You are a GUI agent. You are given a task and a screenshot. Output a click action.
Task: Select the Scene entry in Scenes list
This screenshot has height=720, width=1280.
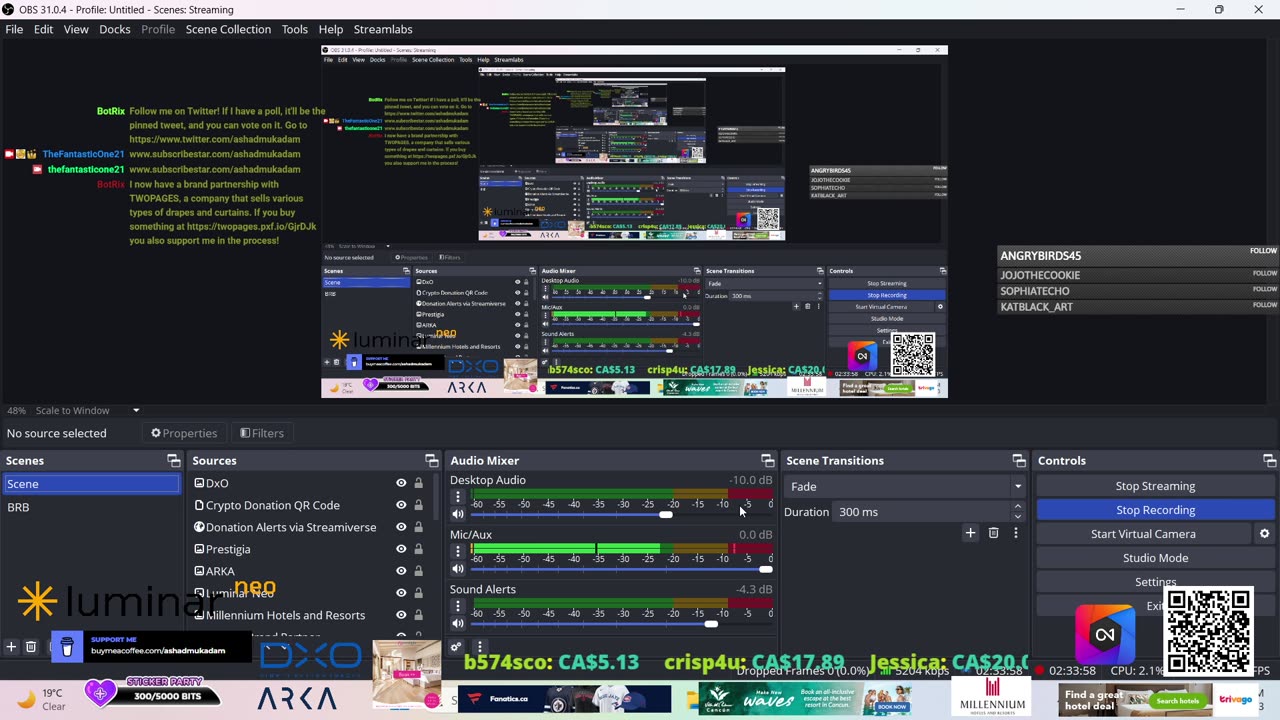91,484
